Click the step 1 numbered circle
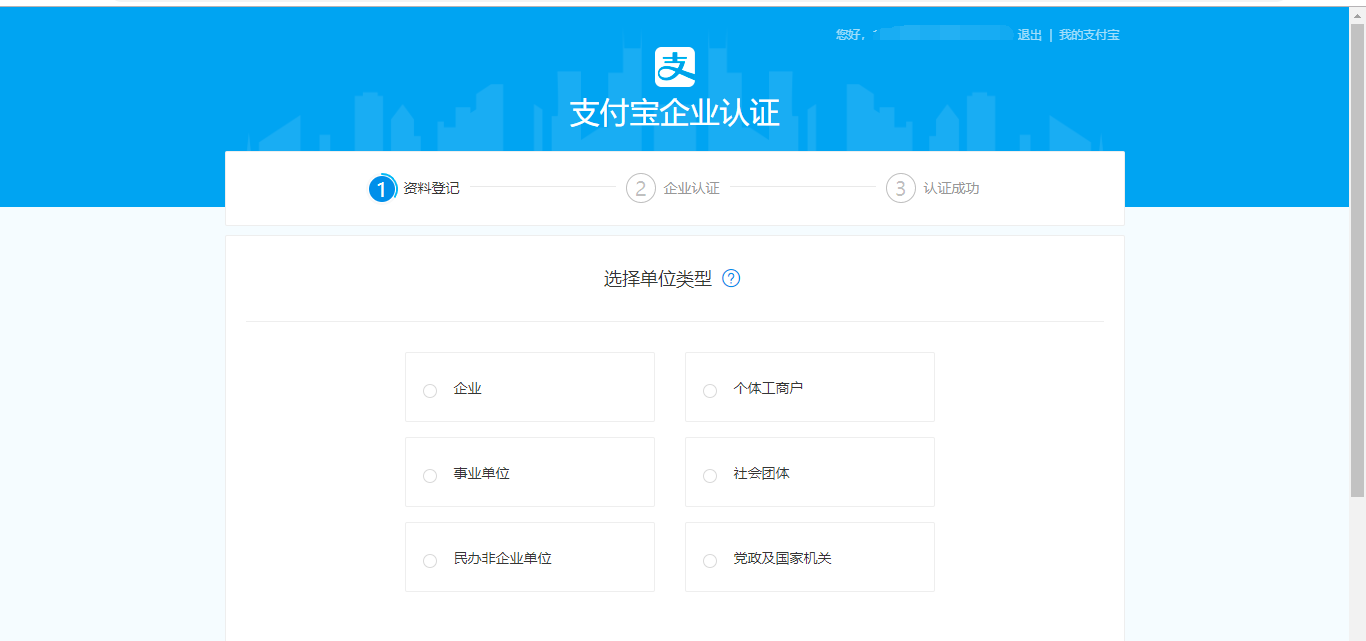Image resolution: width=1366 pixels, height=641 pixels. coord(382,188)
